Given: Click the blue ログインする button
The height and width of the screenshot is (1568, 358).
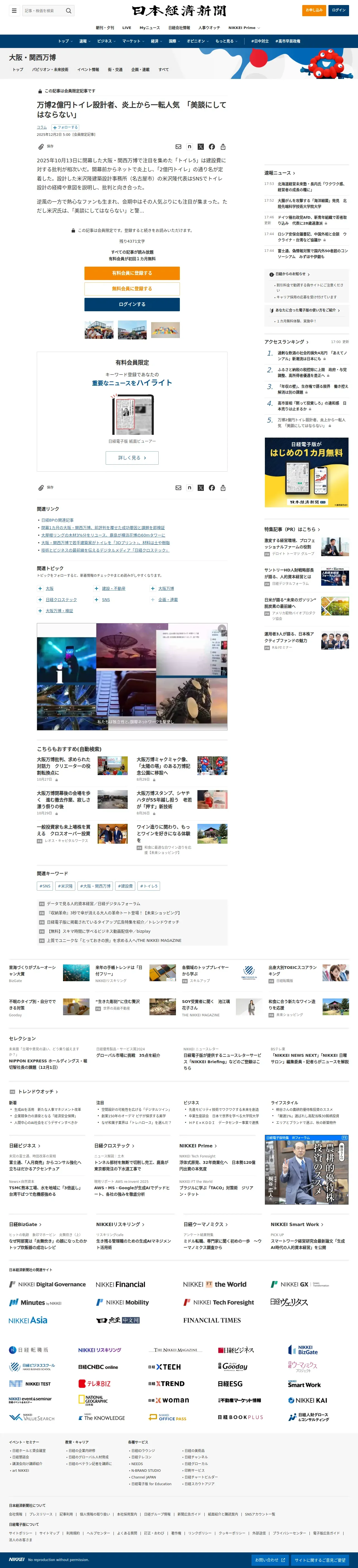Looking at the screenshot, I should pos(132,304).
